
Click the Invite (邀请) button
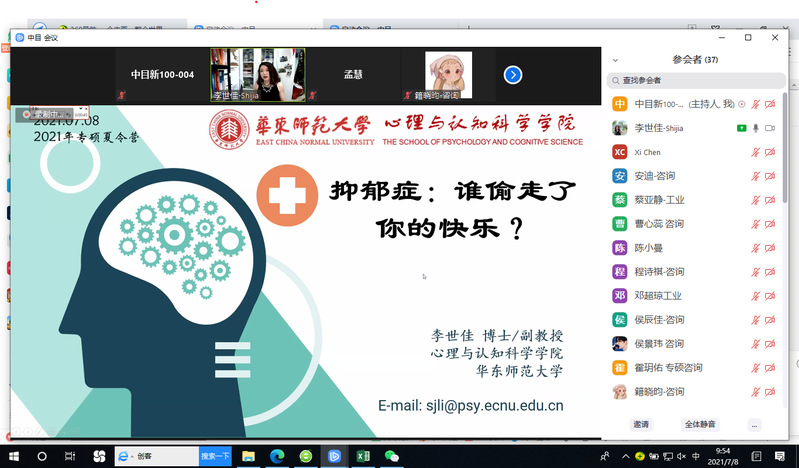[640, 425]
